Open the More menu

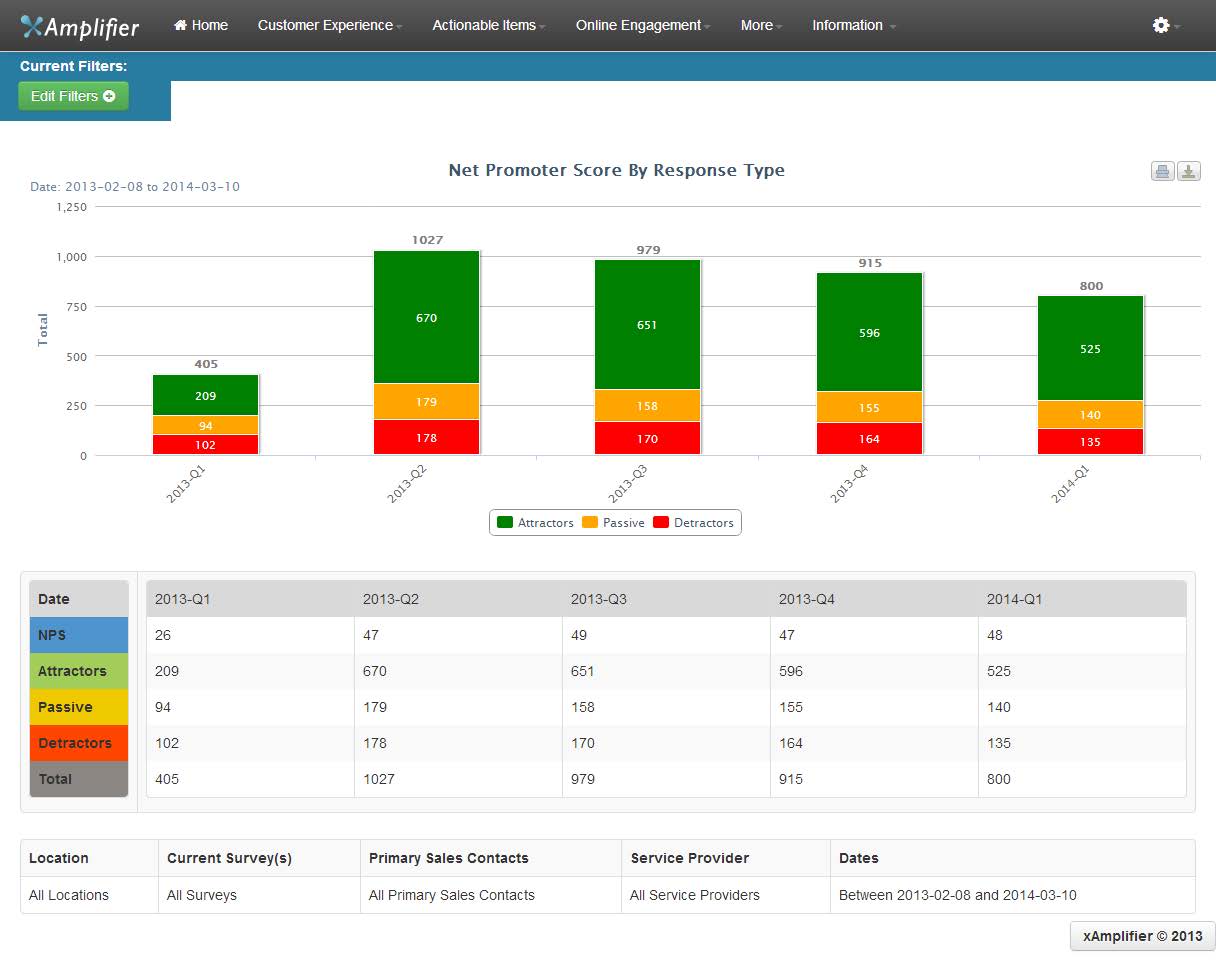click(x=762, y=25)
